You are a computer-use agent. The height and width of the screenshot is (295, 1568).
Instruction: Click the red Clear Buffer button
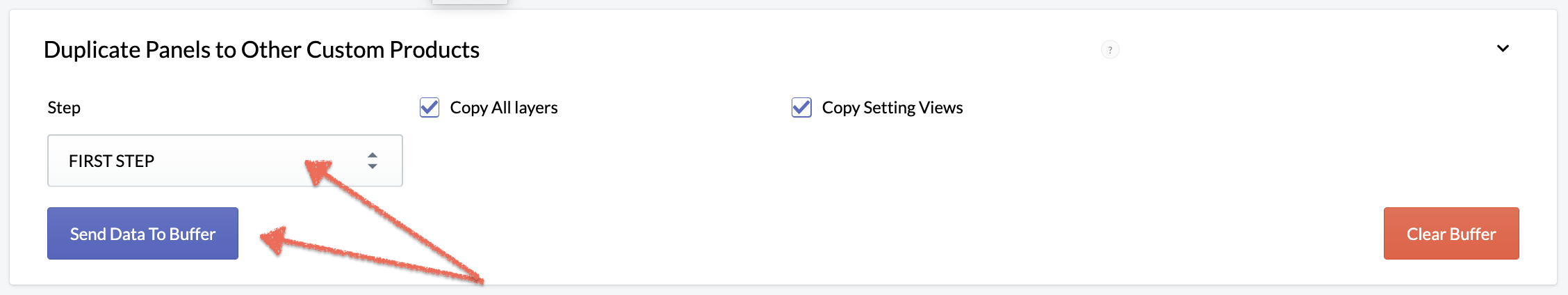(x=1451, y=234)
